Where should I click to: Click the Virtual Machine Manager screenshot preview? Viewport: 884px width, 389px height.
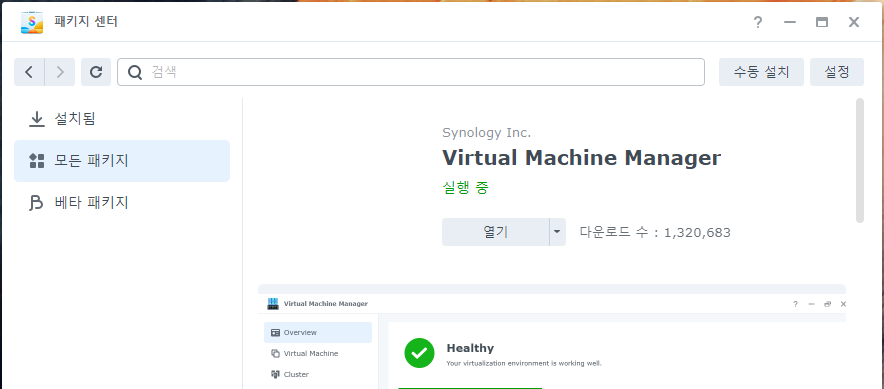(552, 337)
